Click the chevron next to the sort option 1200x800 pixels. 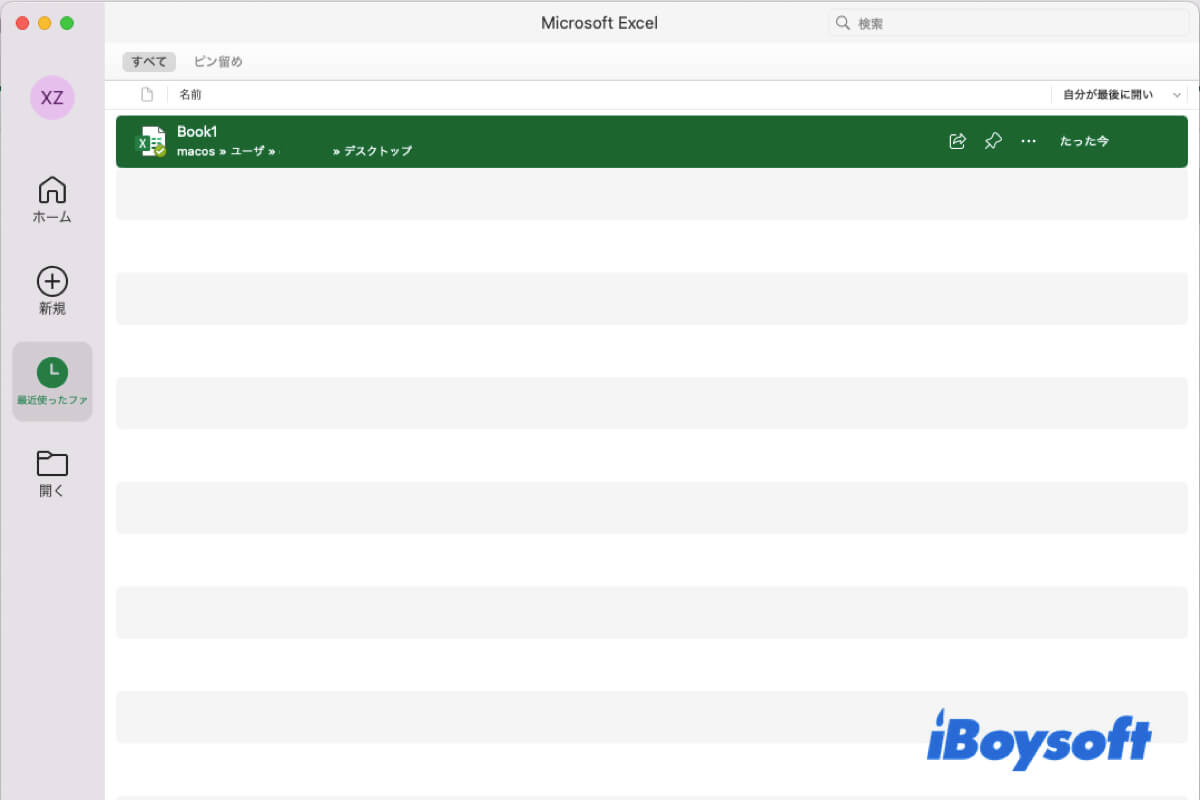[x=1176, y=93]
